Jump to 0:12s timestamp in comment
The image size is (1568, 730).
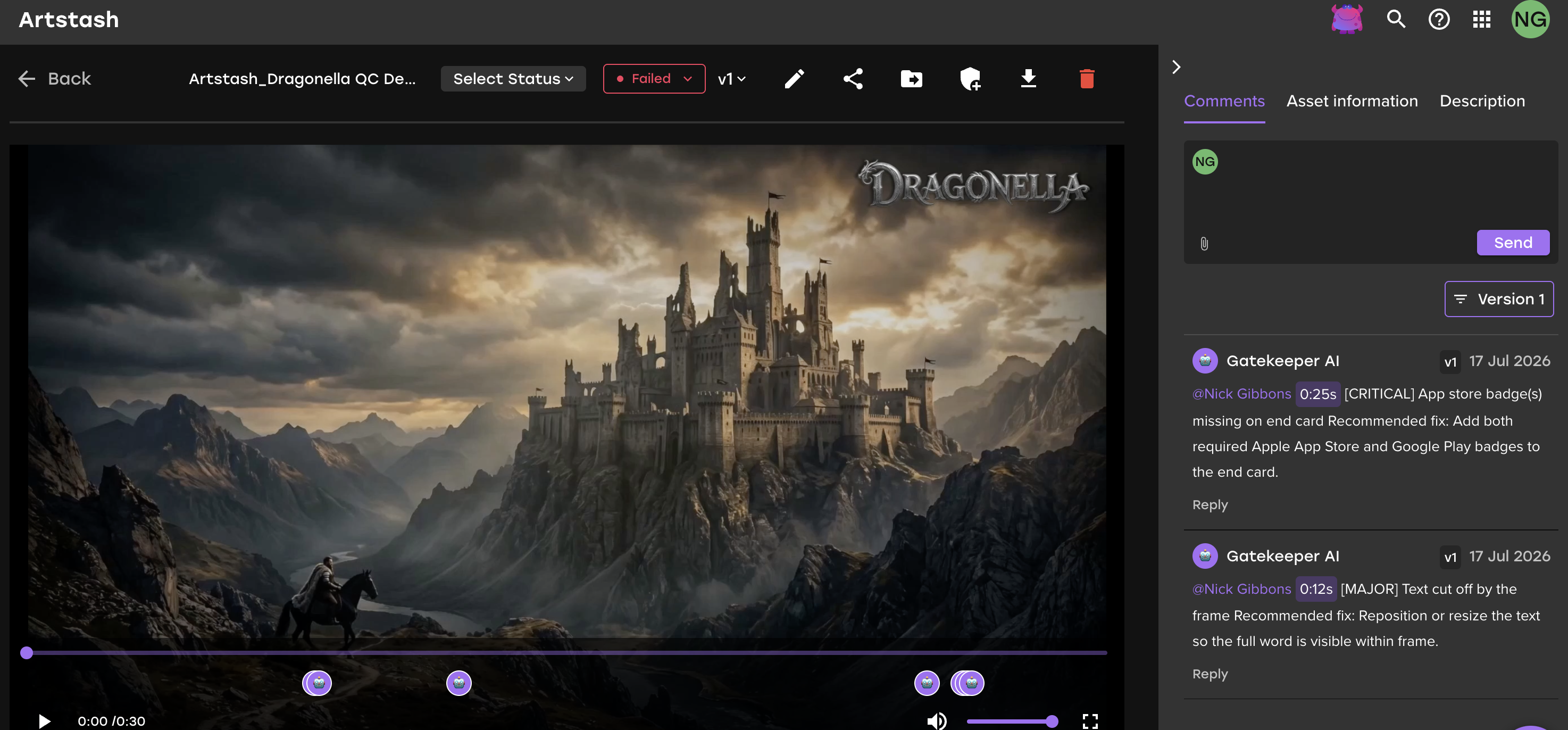[1316, 589]
